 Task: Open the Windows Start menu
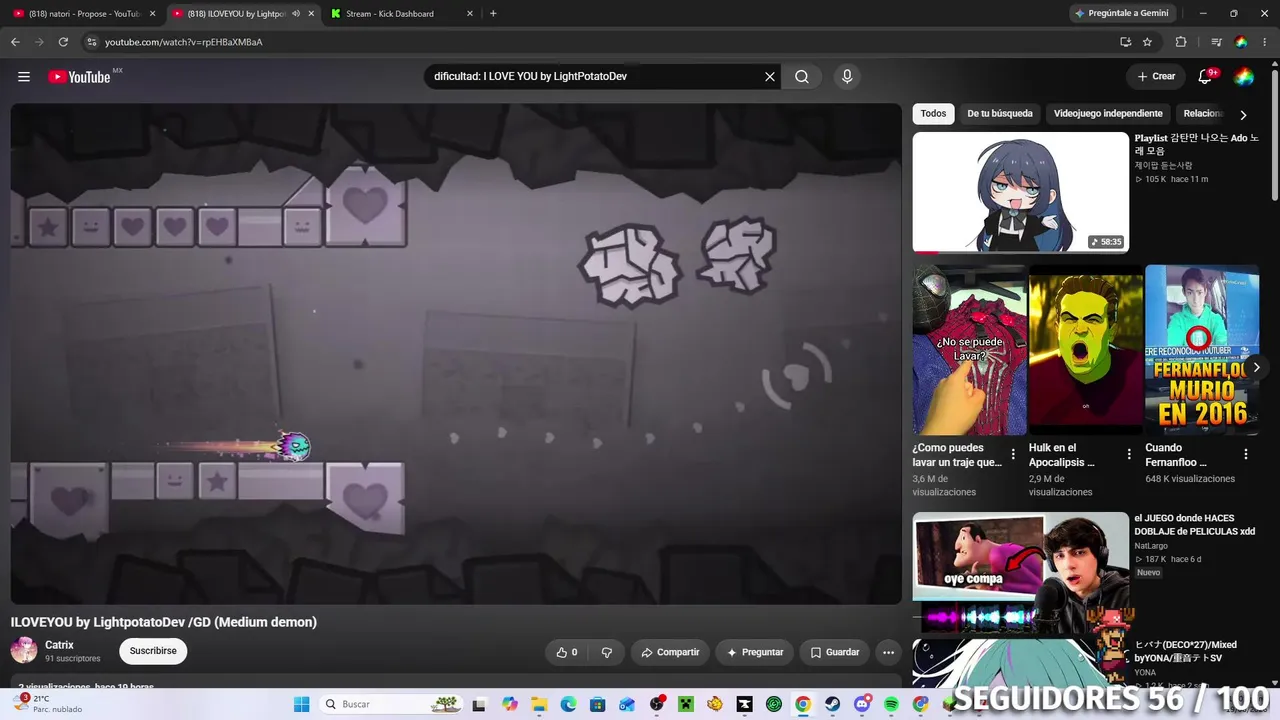(x=301, y=705)
